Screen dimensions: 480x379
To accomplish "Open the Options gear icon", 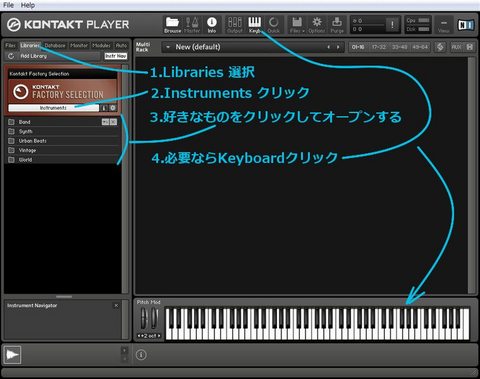I will point(317,25).
